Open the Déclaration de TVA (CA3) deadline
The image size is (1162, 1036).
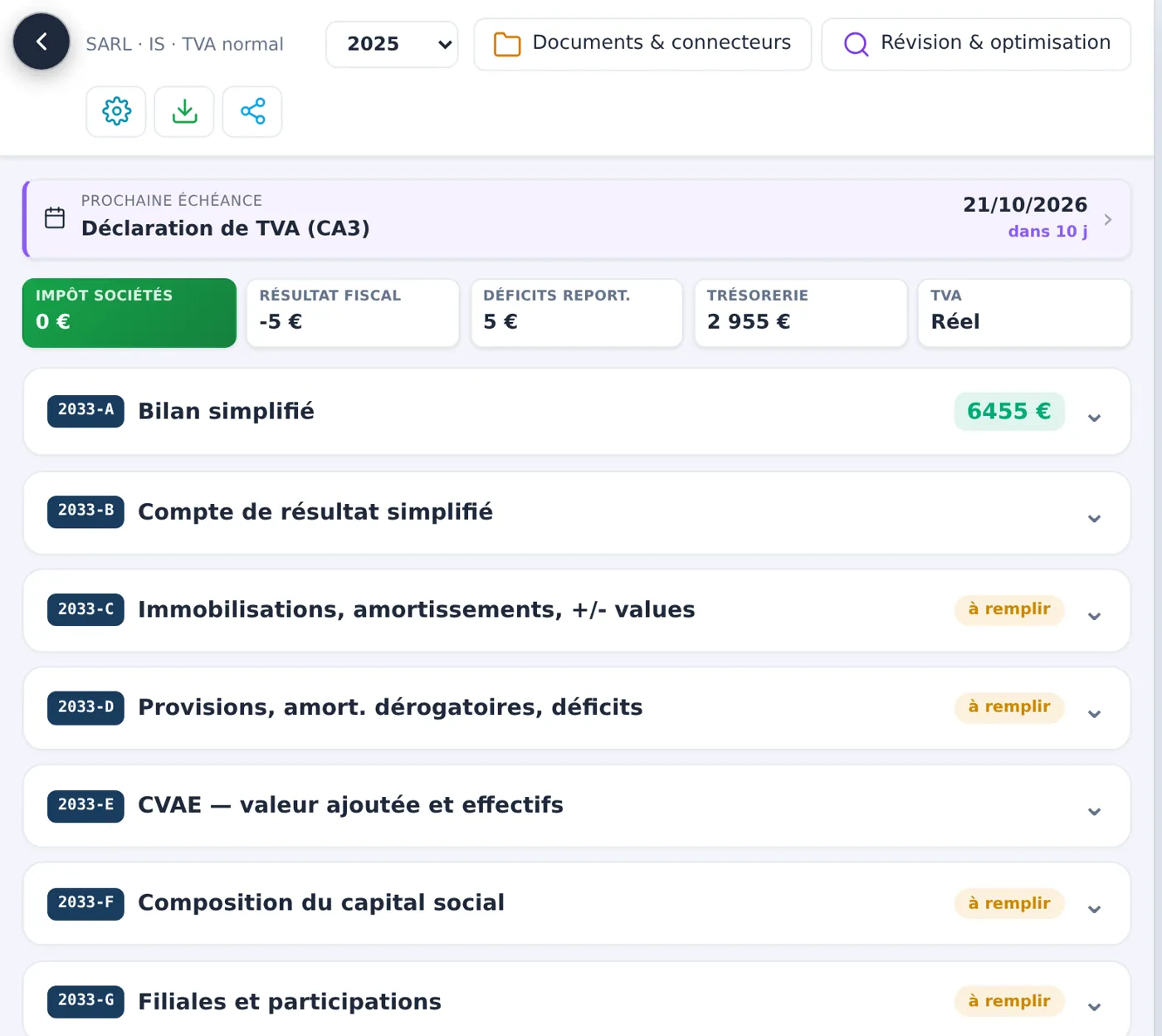(577, 219)
